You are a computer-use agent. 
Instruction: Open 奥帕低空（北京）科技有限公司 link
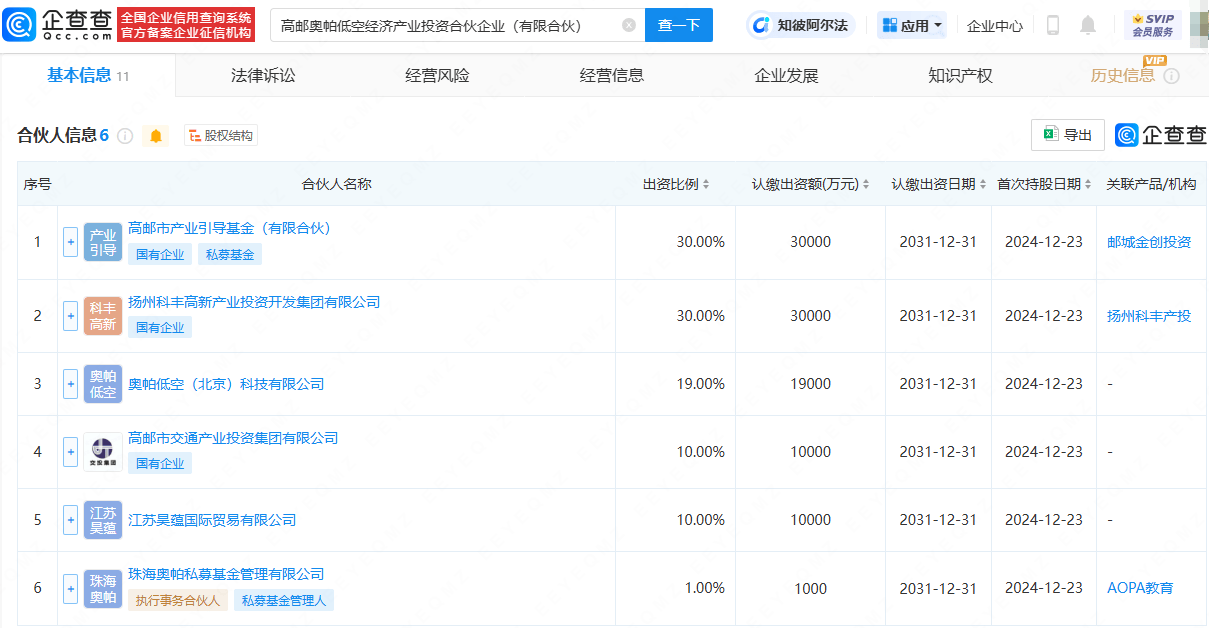click(226, 384)
